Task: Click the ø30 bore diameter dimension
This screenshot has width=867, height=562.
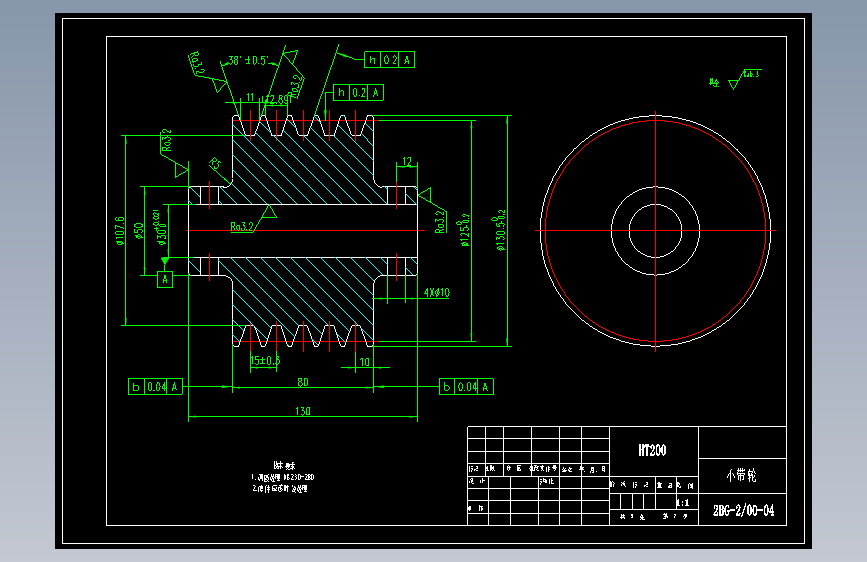Action: (160, 227)
